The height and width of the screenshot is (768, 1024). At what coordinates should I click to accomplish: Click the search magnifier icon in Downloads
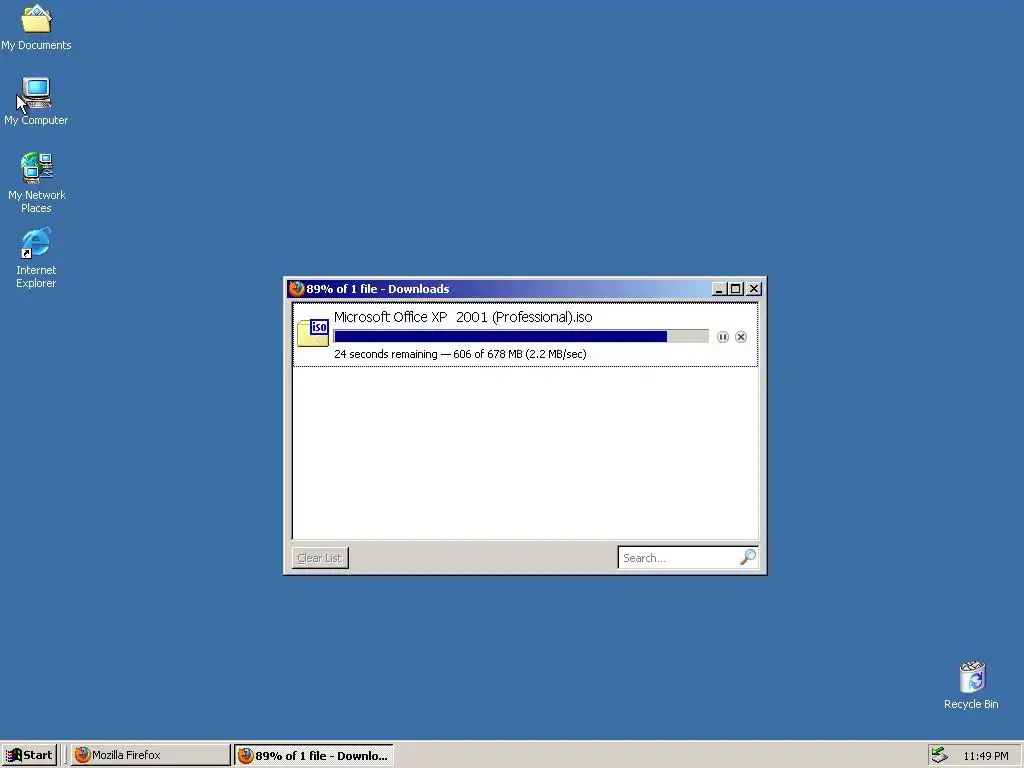[748, 557]
